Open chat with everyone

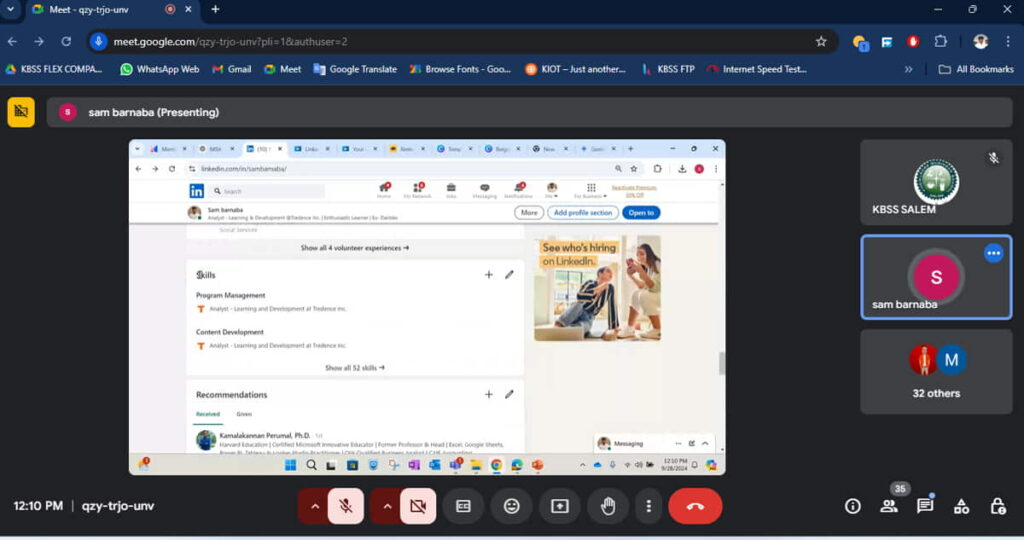pos(925,506)
